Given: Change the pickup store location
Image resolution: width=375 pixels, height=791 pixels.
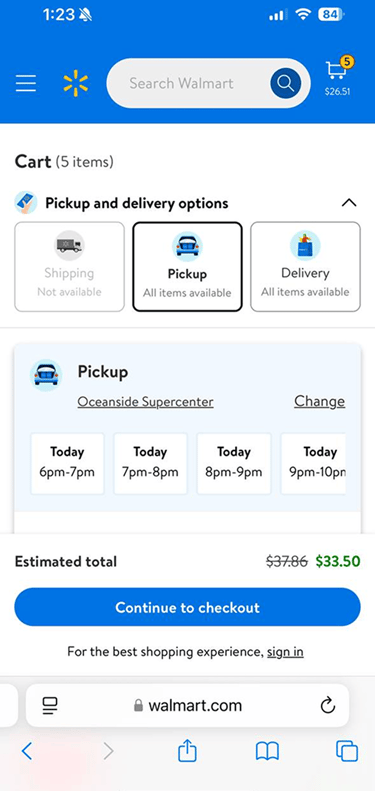Looking at the screenshot, I should tap(319, 402).
